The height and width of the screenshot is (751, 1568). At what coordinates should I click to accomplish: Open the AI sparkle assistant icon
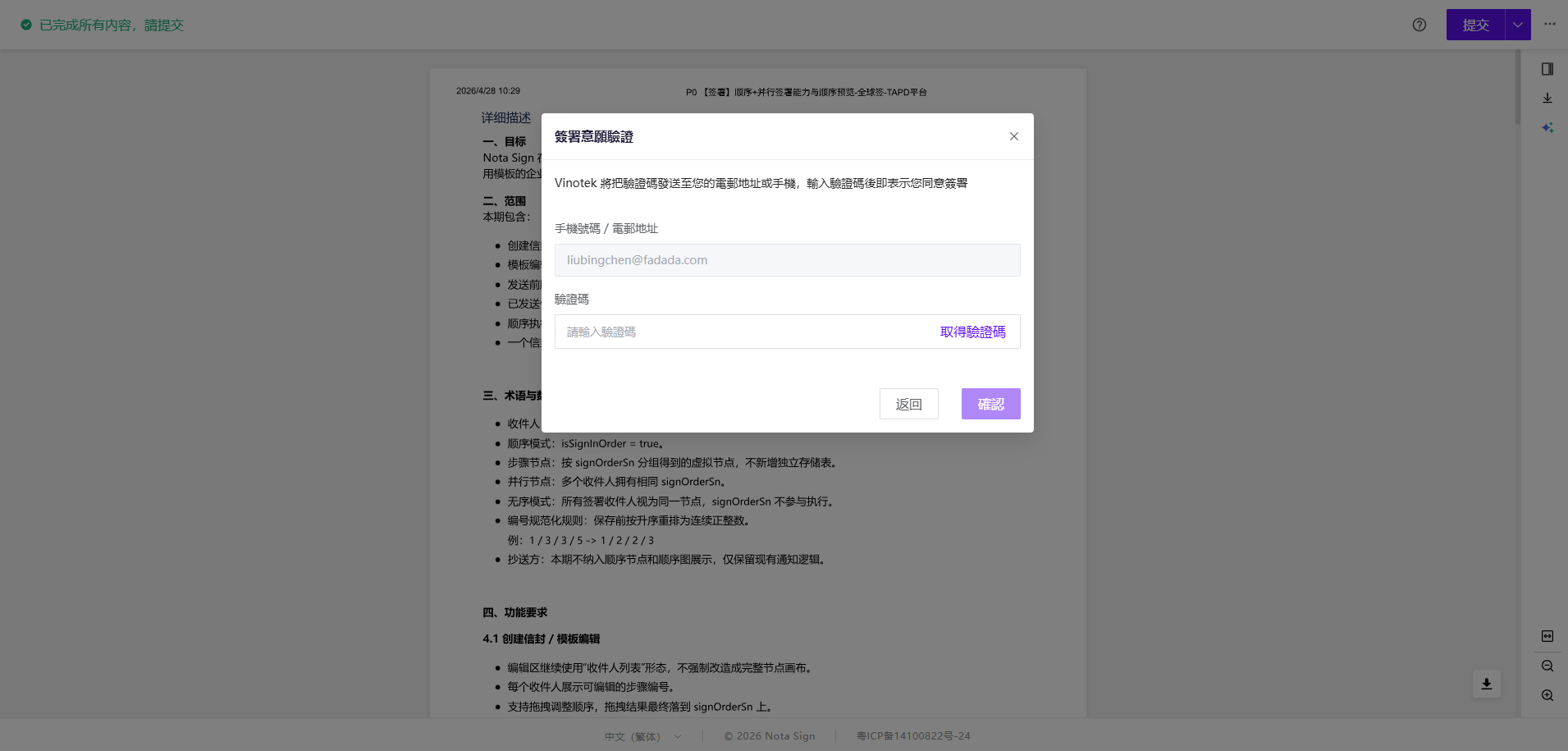point(1547,128)
